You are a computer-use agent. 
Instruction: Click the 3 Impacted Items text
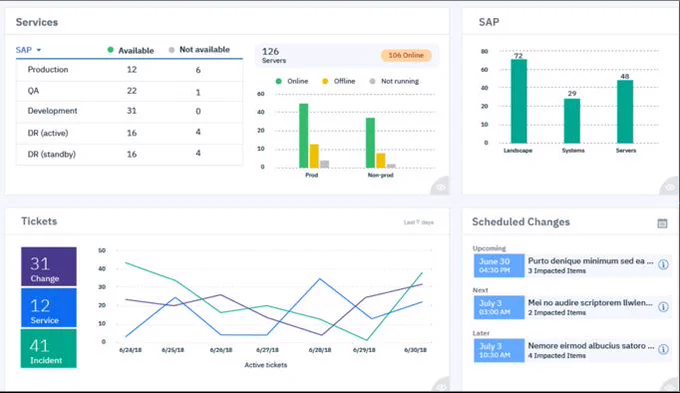pyautogui.click(x=557, y=271)
